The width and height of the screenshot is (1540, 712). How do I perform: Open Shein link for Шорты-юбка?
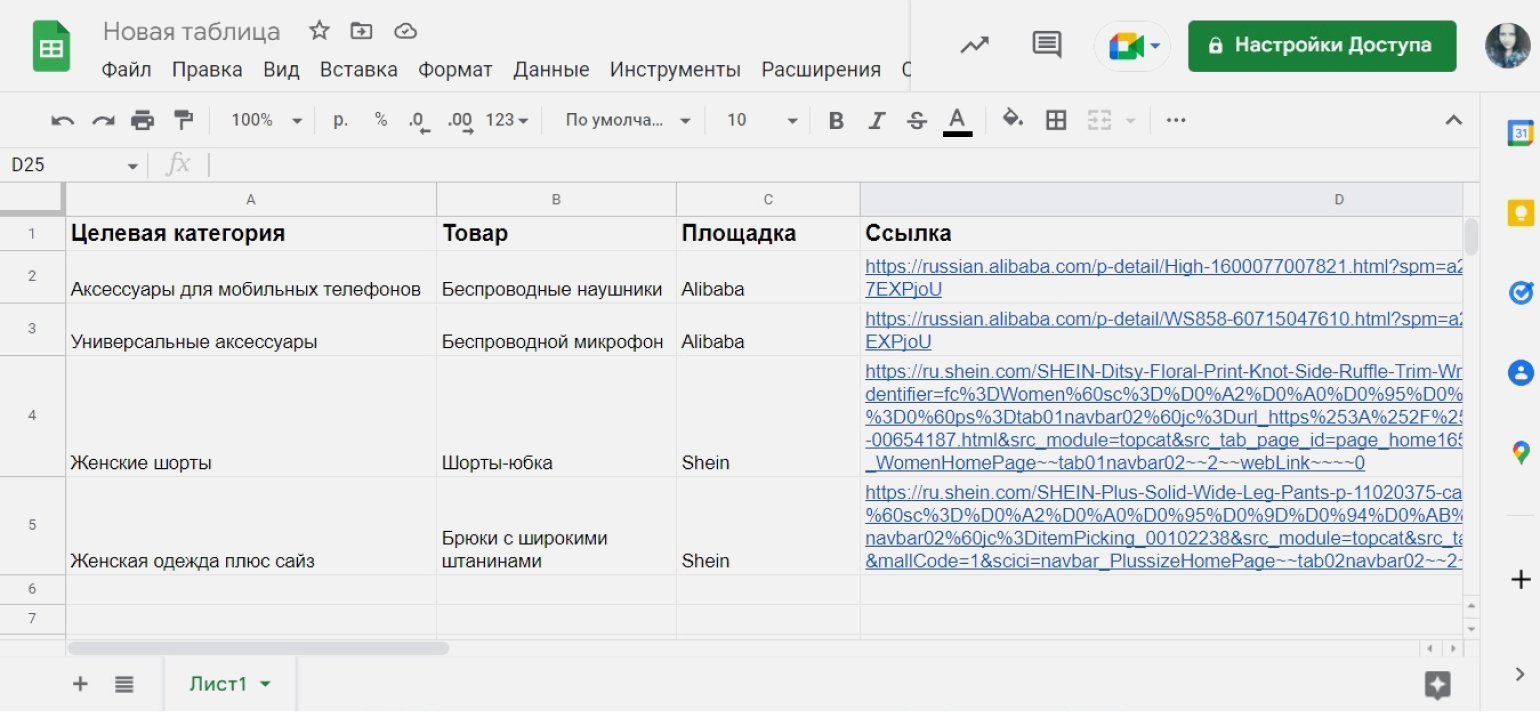1163,417
